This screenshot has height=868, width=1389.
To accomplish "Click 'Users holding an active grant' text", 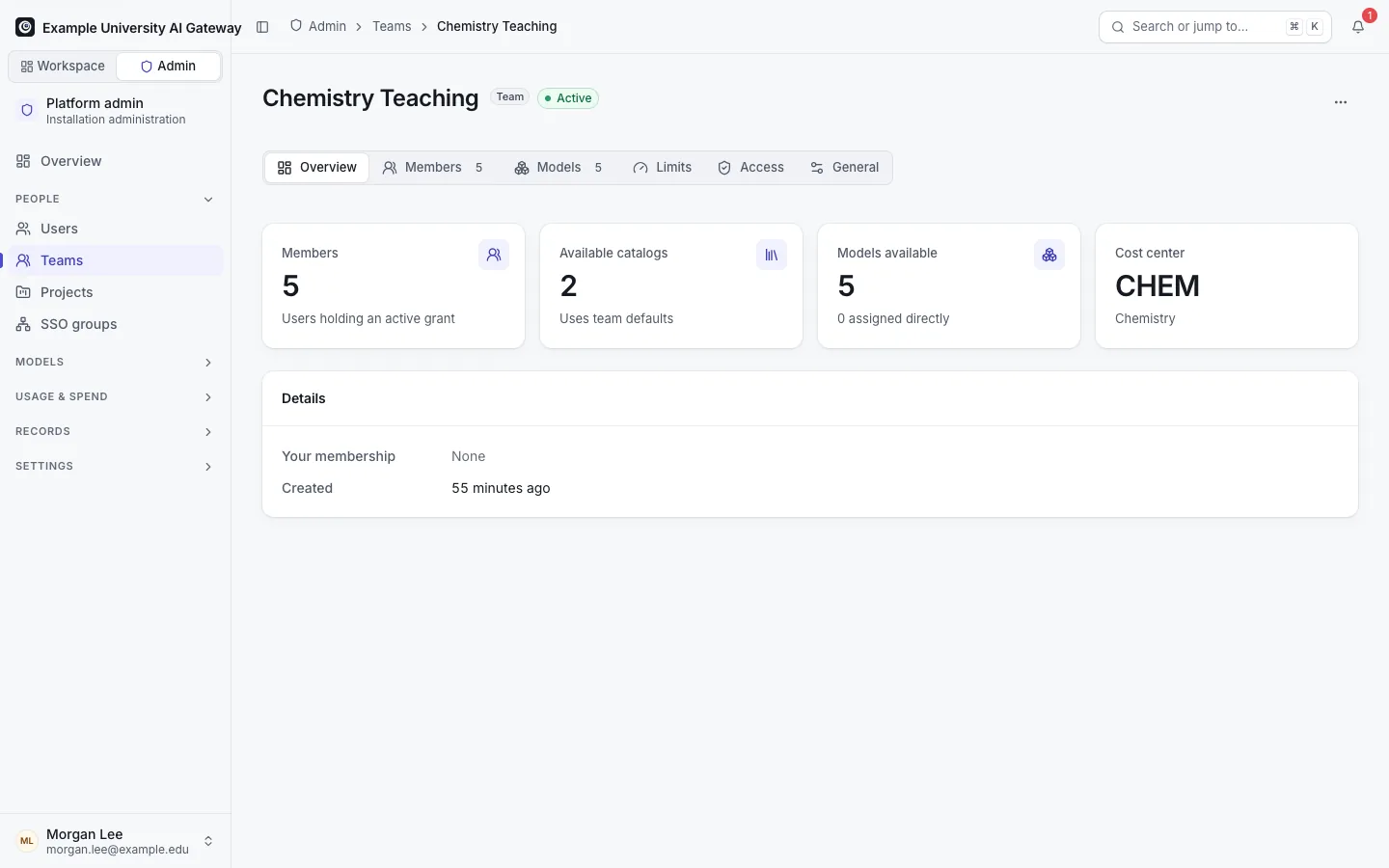I will click(368, 318).
